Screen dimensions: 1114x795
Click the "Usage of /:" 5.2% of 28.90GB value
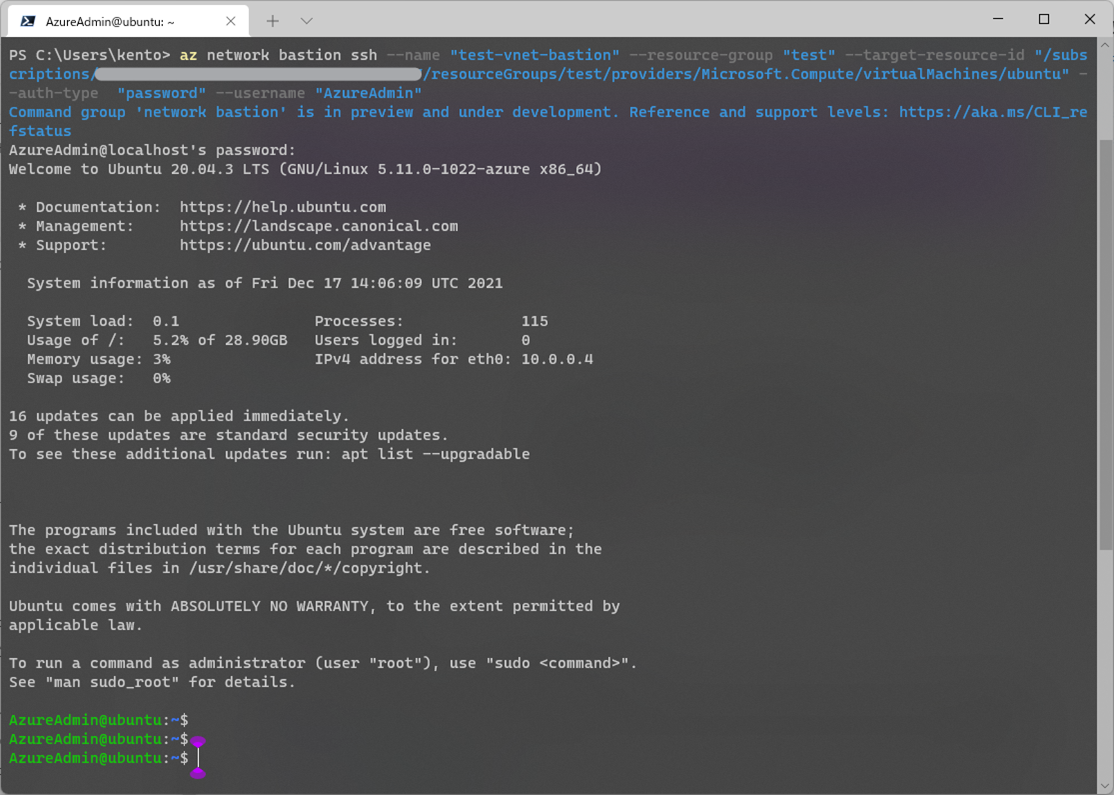coord(220,340)
